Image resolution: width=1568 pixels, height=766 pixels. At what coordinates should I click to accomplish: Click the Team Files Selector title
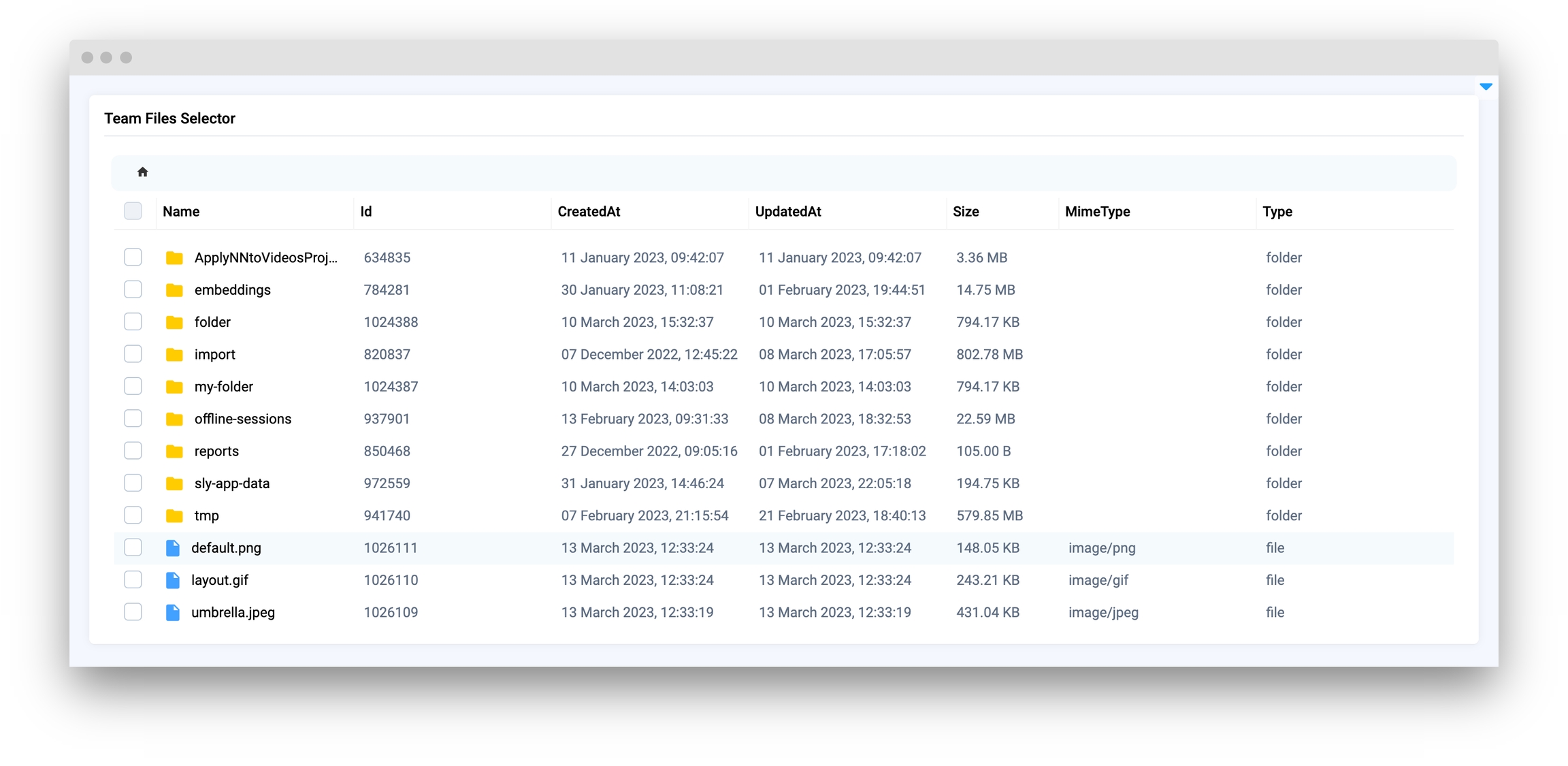coord(169,118)
